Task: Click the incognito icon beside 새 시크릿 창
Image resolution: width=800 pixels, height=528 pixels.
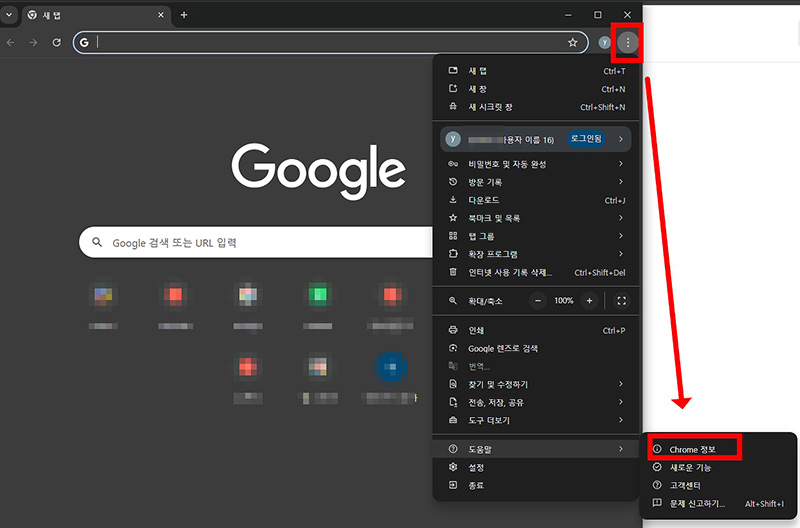Action: pyautogui.click(x=453, y=107)
